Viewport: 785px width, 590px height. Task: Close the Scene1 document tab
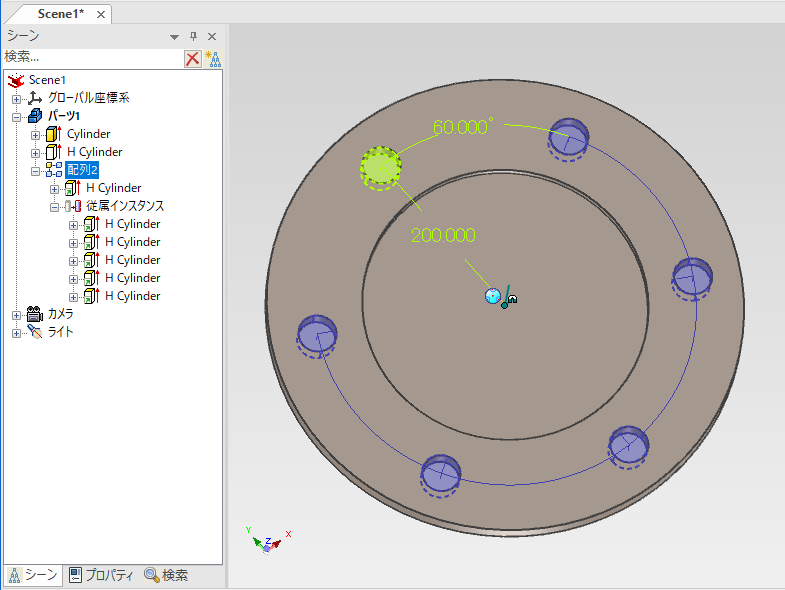(101, 14)
